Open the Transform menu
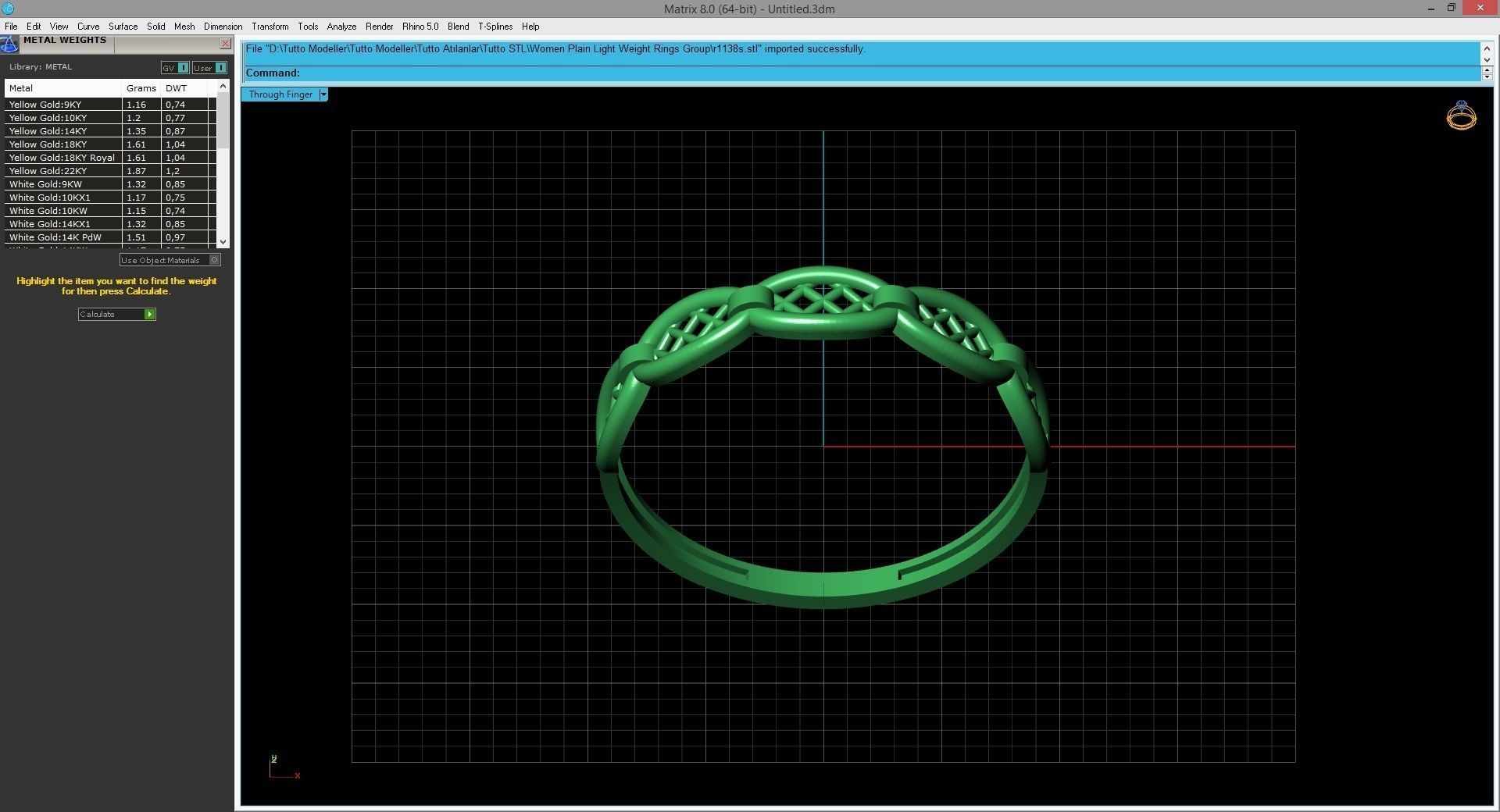 tap(270, 27)
